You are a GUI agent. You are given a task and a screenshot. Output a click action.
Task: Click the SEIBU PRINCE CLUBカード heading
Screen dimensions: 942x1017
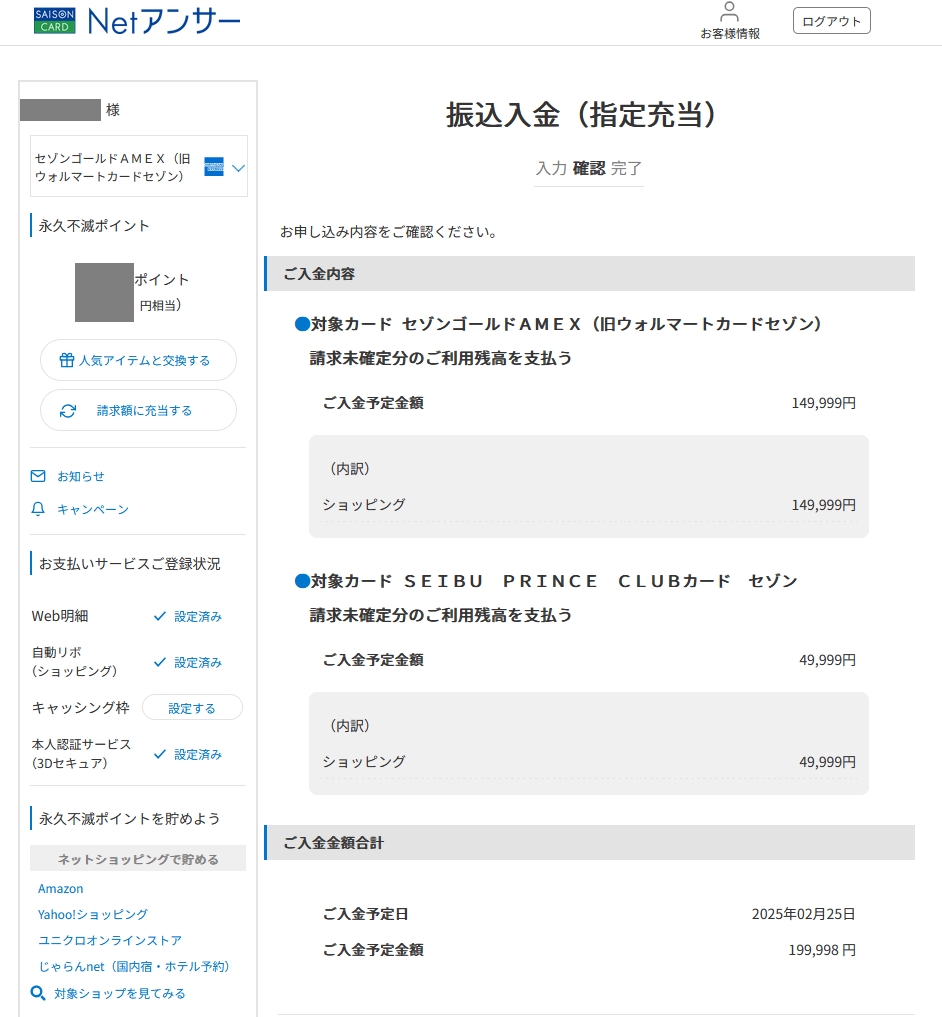pos(546,581)
